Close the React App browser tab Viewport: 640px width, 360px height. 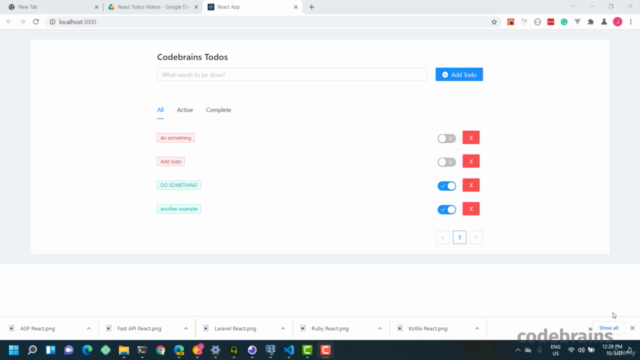point(296,7)
